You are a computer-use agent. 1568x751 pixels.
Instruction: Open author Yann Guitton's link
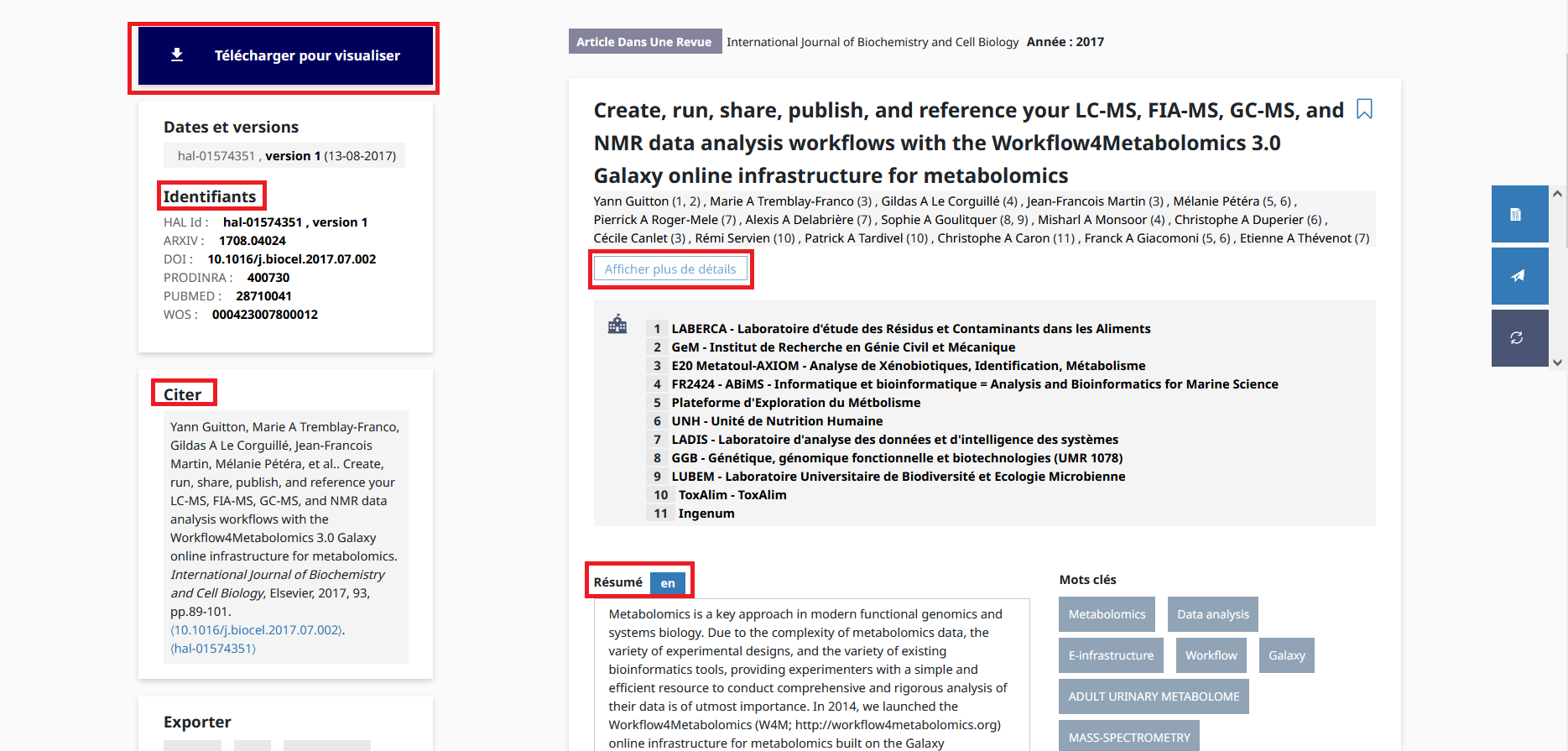pos(631,201)
